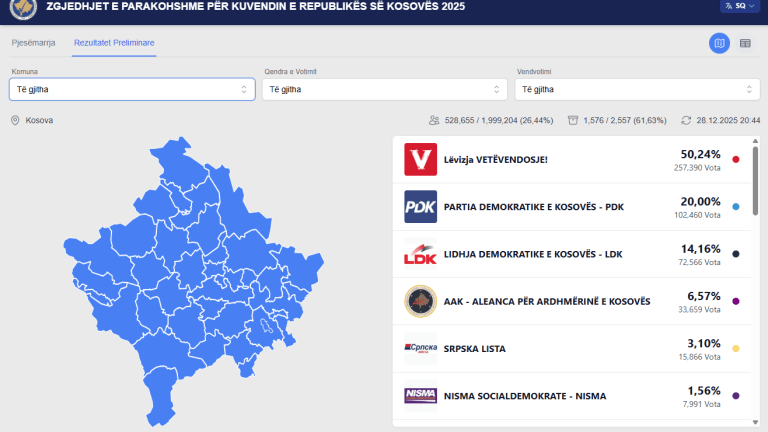768x432 pixels.
Task: Click the red VETËVENDOSJE color dot
Action: (736, 159)
